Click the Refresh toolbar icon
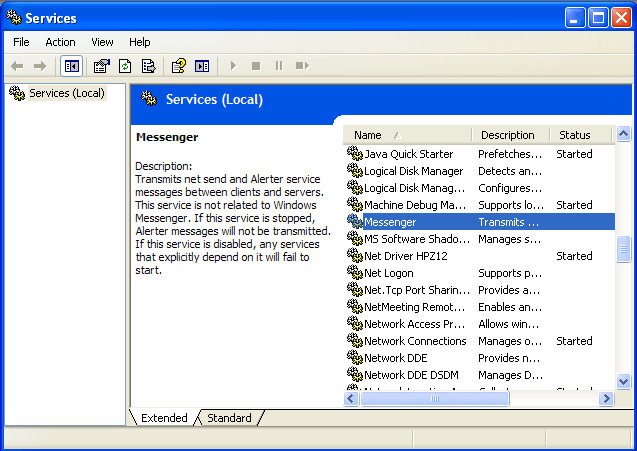 click(x=125, y=66)
